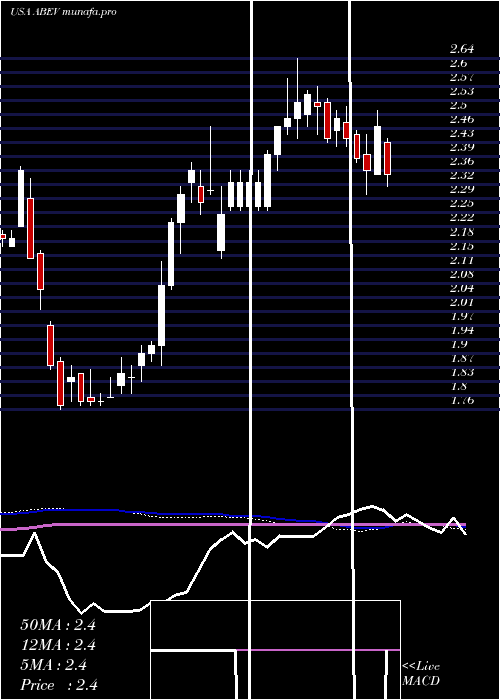500x700 pixels.
Task: Click the last red candlestick on the chart
Action: [x=388, y=158]
